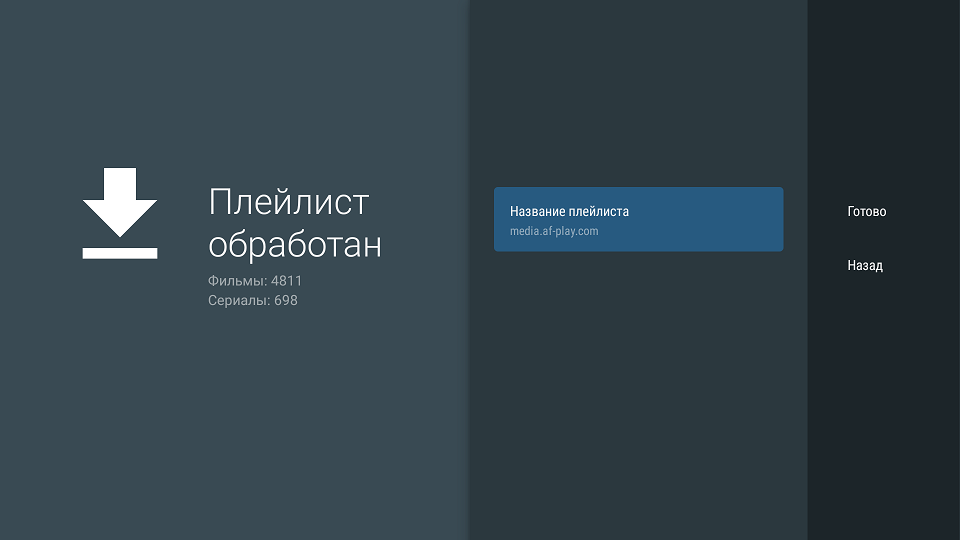Choose the Назад action in the right panel

(865, 266)
